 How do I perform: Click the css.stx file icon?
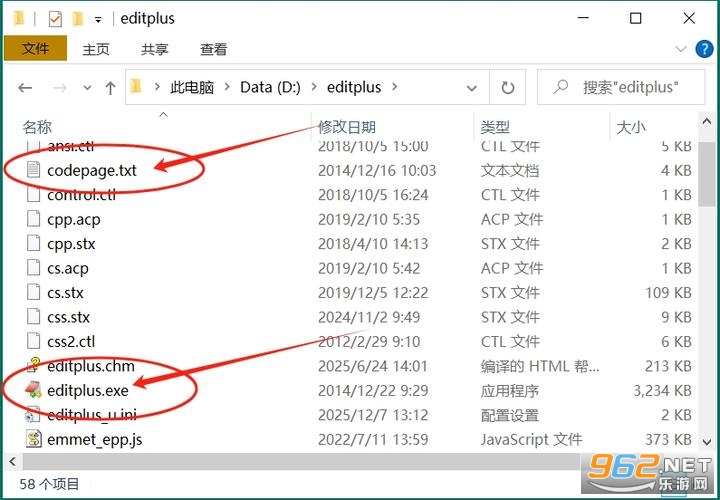33,317
